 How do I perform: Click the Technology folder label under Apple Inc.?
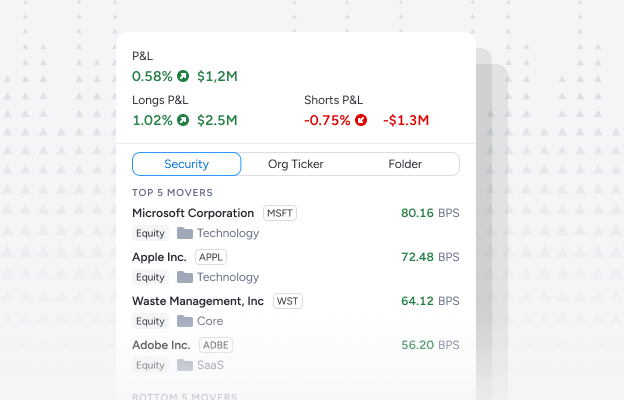click(x=228, y=277)
